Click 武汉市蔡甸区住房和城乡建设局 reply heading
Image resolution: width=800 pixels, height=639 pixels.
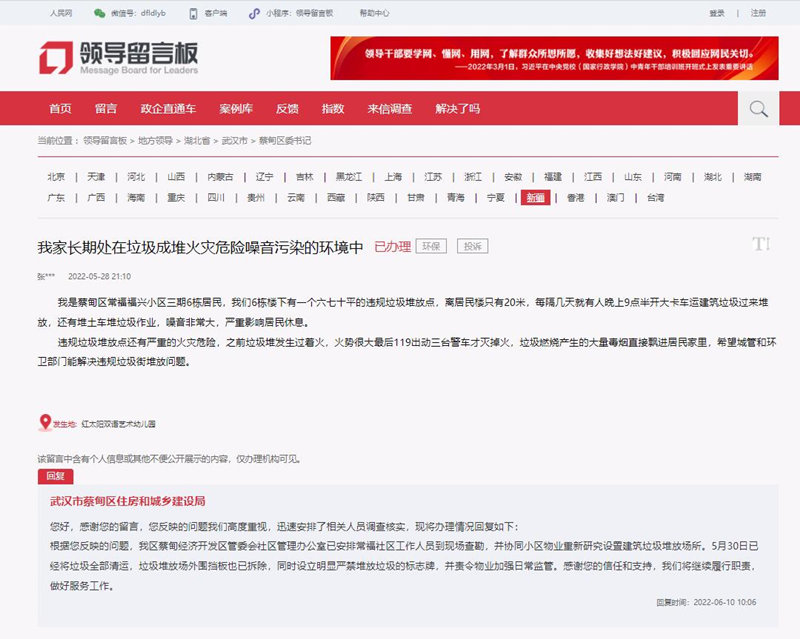(127, 501)
